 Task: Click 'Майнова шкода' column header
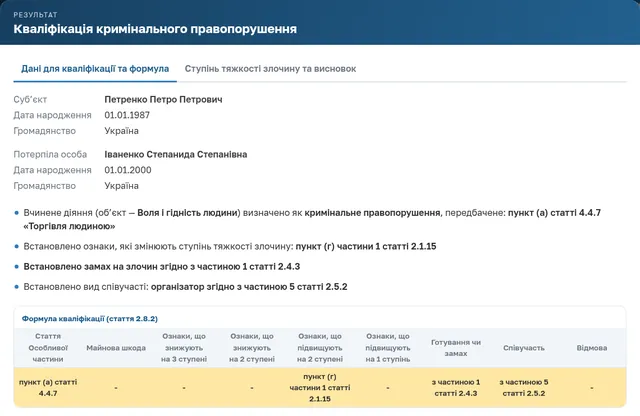pyautogui.click(x=116, y=348)
